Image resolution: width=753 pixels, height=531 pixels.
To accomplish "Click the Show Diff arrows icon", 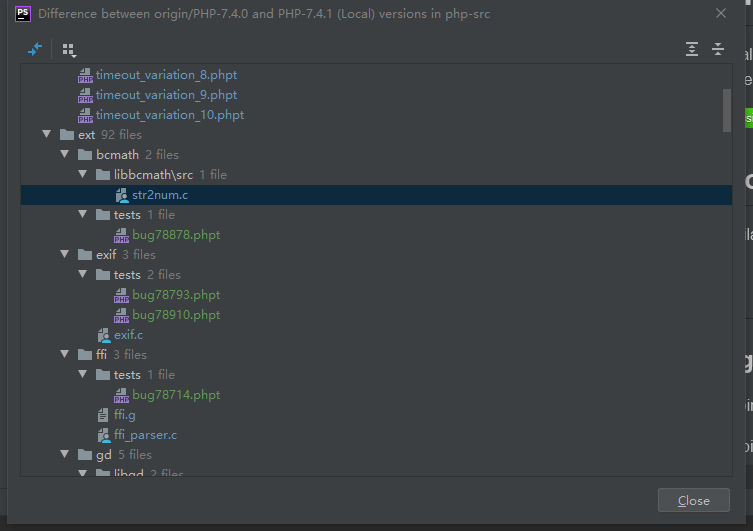I will click(x=35, y=49).
